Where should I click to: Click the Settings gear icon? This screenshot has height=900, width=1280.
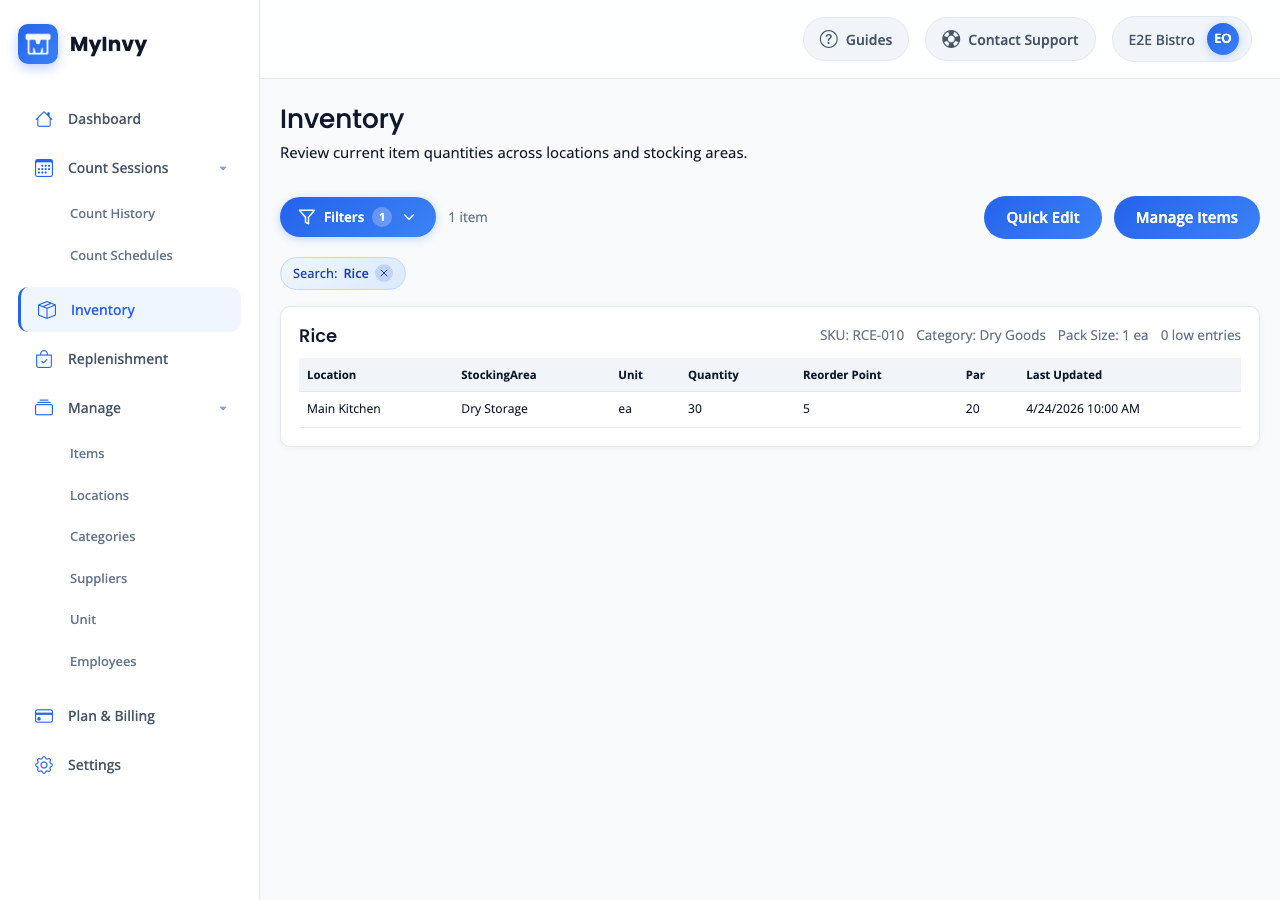(x=44, y=765)
